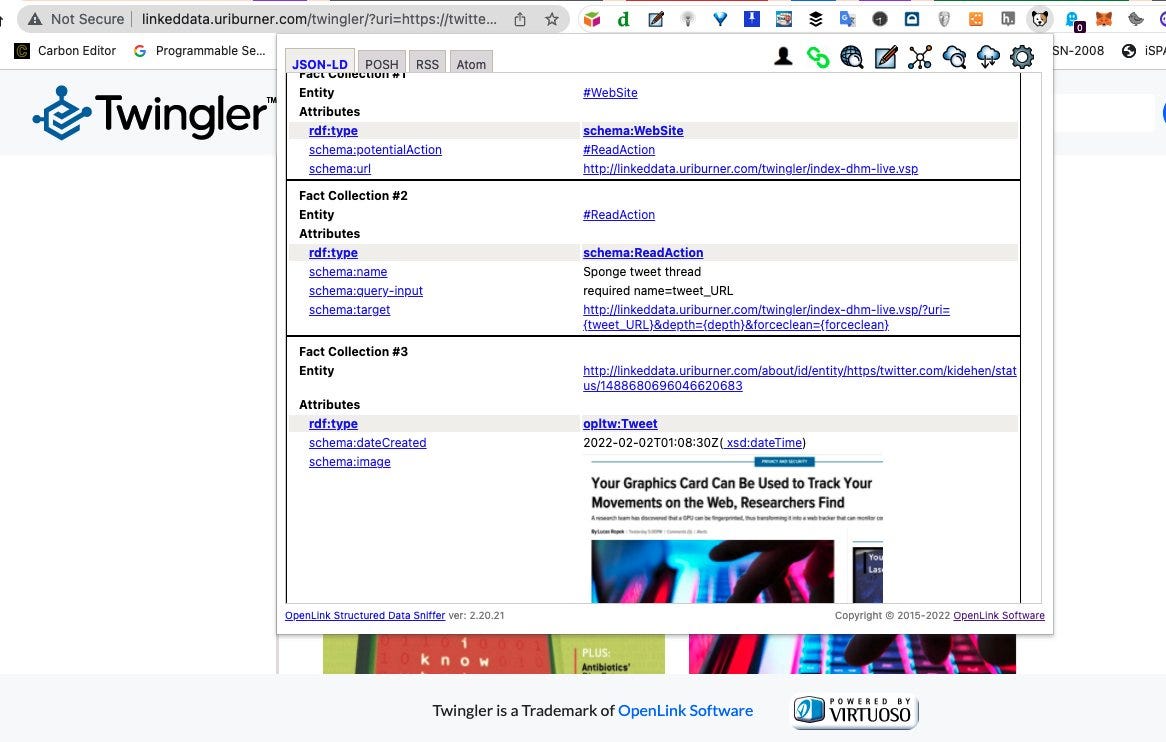Viewport: 1166px width, 742px height.
Task: Open the OpenLink Structured Data Sniffer link
Action: [364, 616]
